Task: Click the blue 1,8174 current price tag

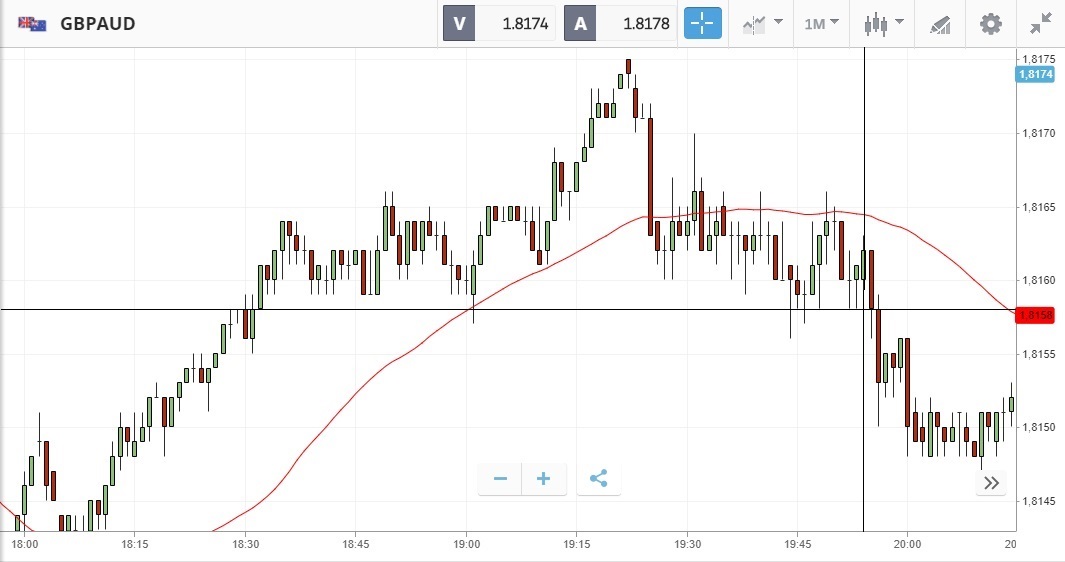Action: 1035,74
